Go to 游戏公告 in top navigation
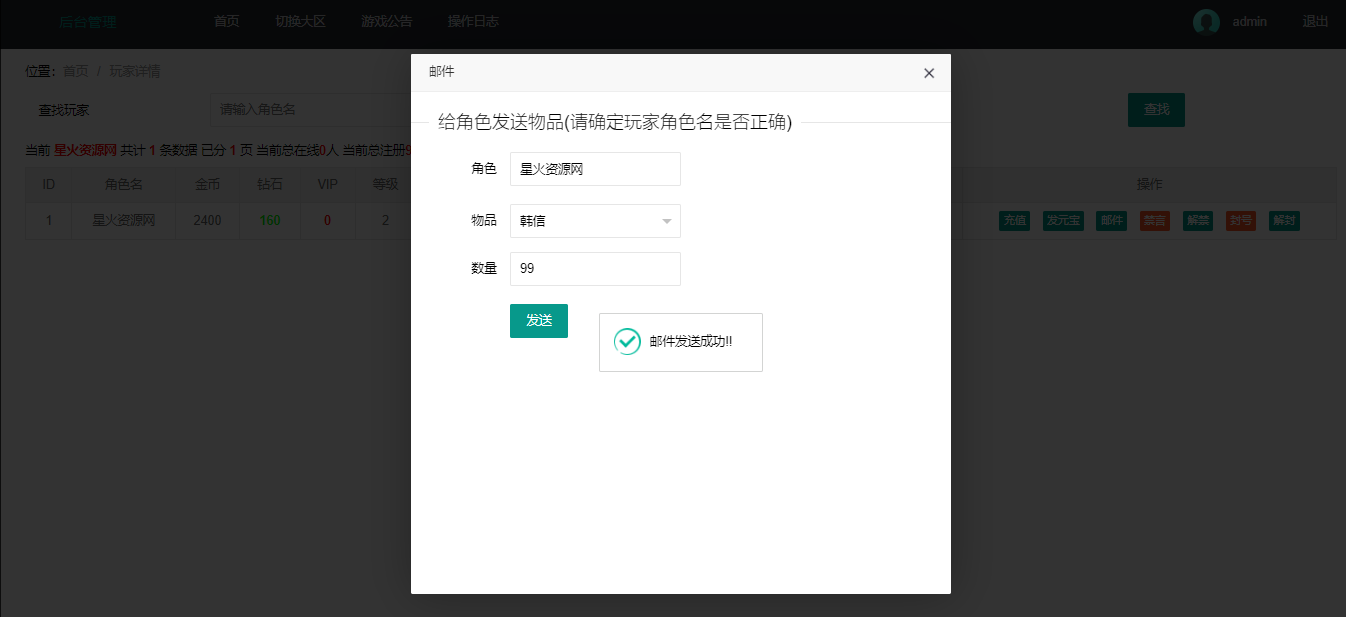Viewport: 1346px width, 617px height. [x=387, y=22]
